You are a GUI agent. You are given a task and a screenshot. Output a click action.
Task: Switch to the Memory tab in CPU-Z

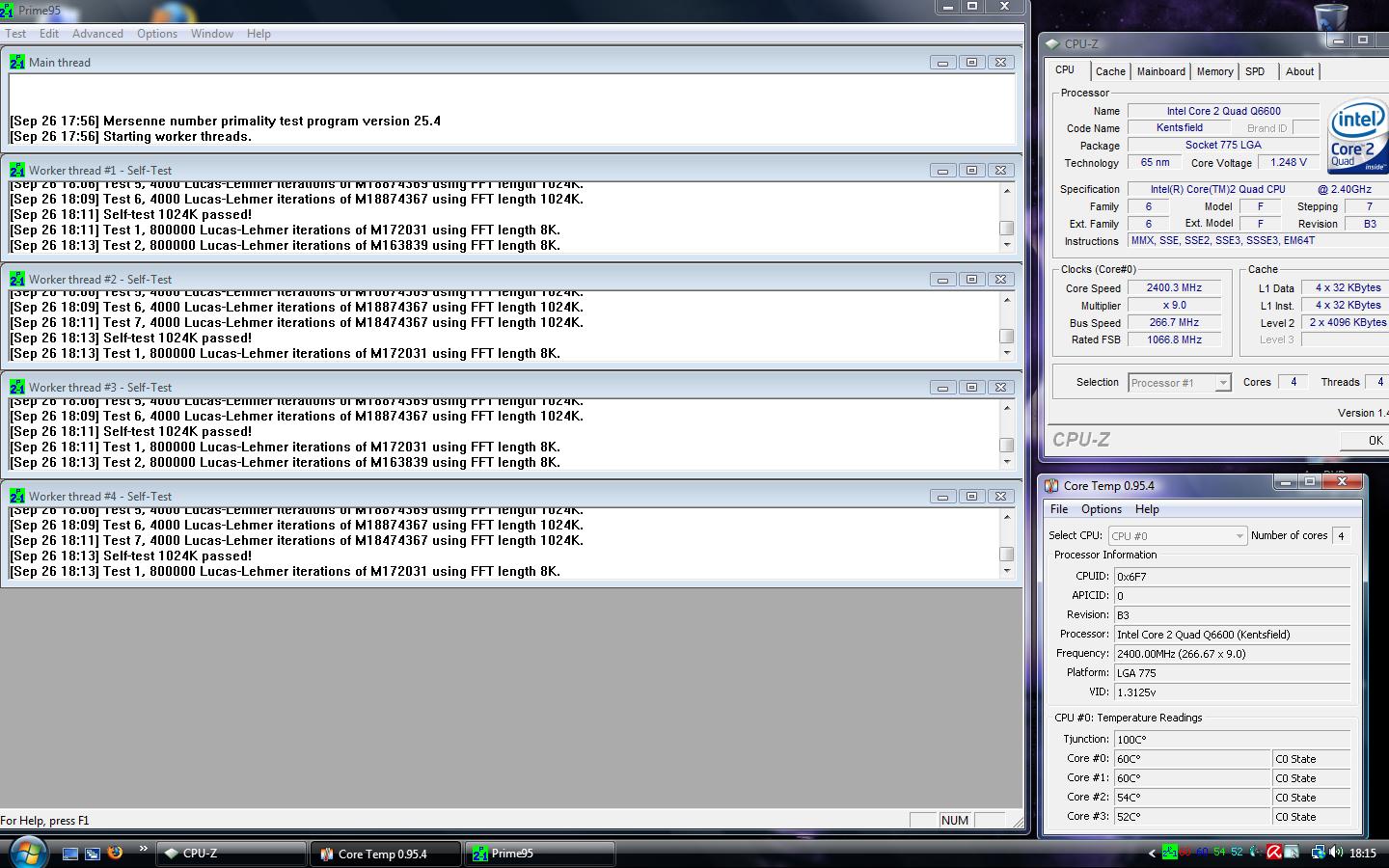pyautogui.click(x=1214, y=71)
